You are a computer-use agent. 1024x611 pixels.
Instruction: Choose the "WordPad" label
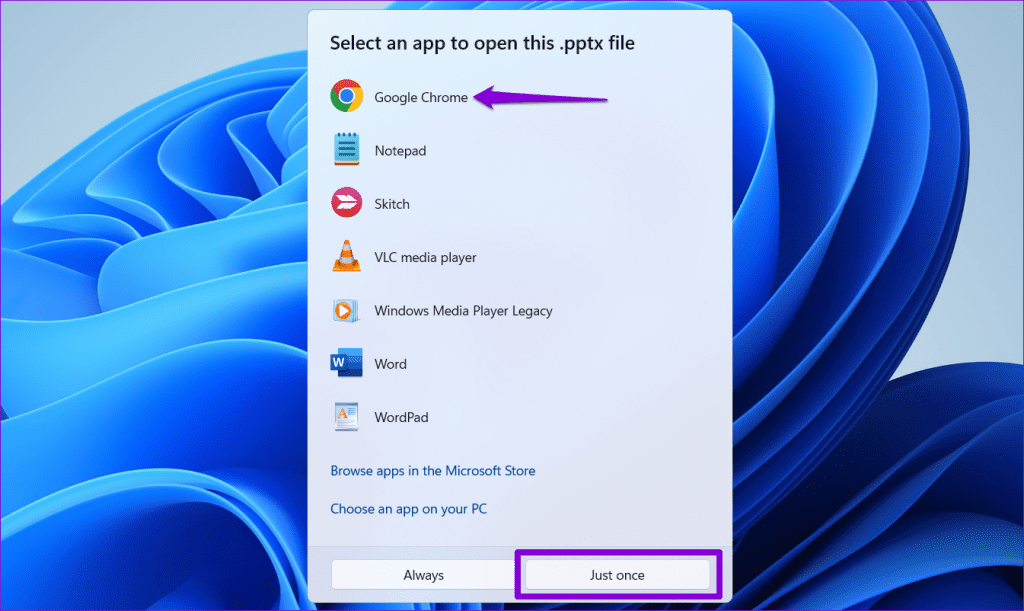(x=402, y=417)
